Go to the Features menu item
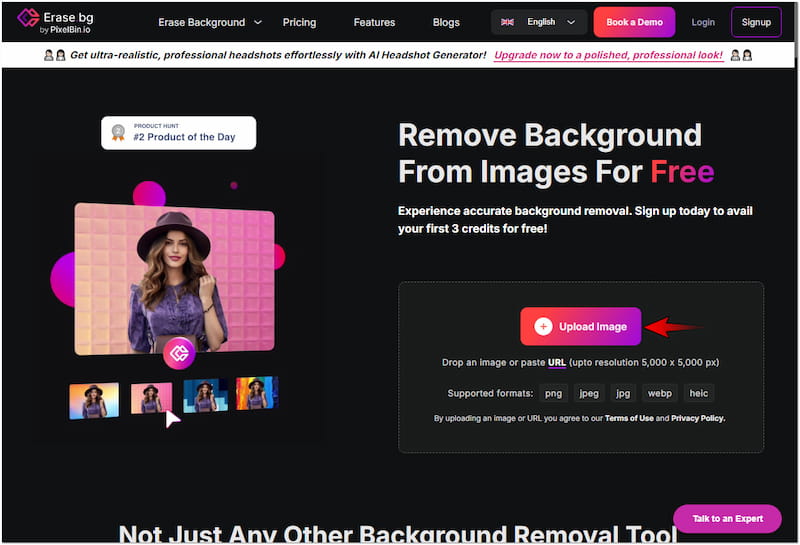Screen dimensions: 800x545 pyautogui.click(x=374, y=22)
